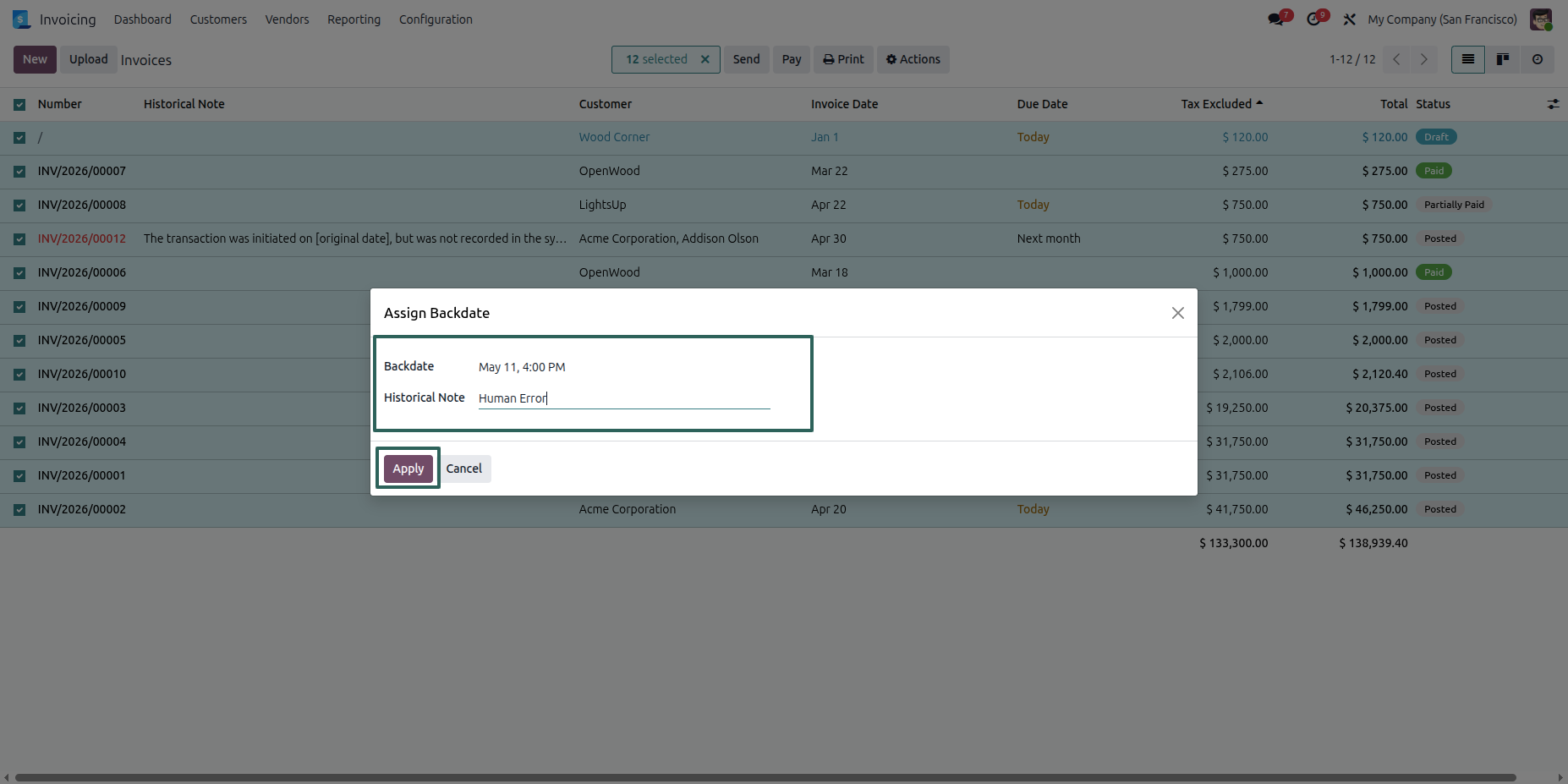Click the horizontal scrollbar left arrow

pos(6,777)
